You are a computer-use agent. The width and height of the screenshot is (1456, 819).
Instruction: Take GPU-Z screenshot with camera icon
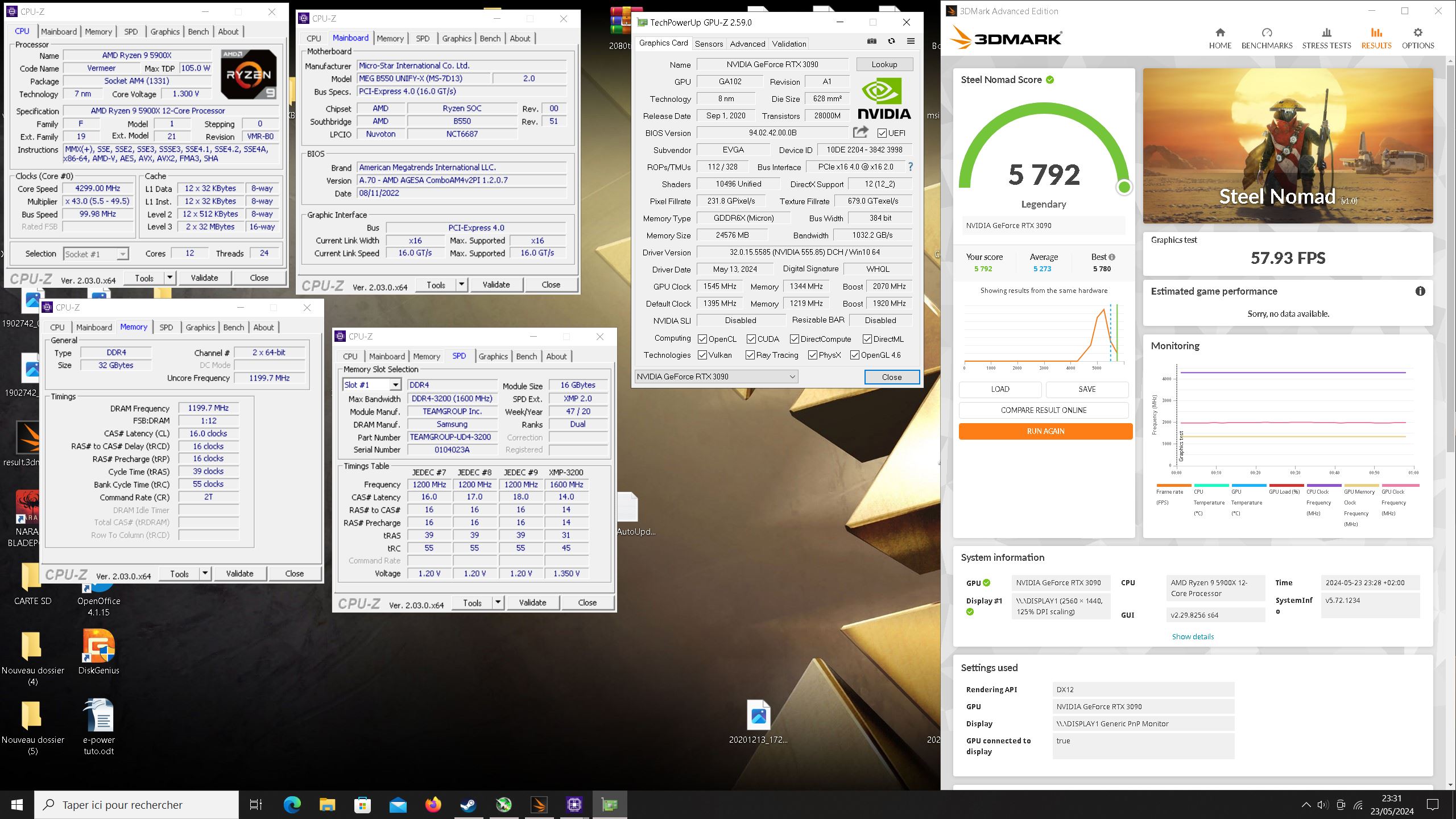[871, 42]
